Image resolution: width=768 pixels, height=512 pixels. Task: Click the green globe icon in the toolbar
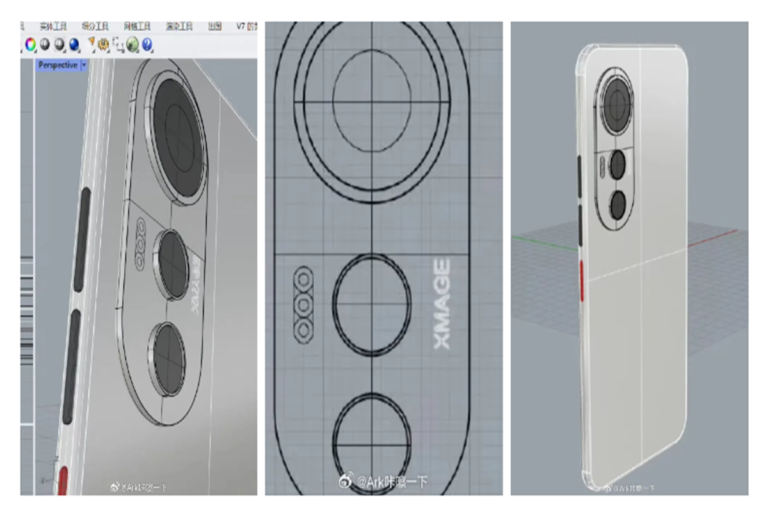[133, 44]
